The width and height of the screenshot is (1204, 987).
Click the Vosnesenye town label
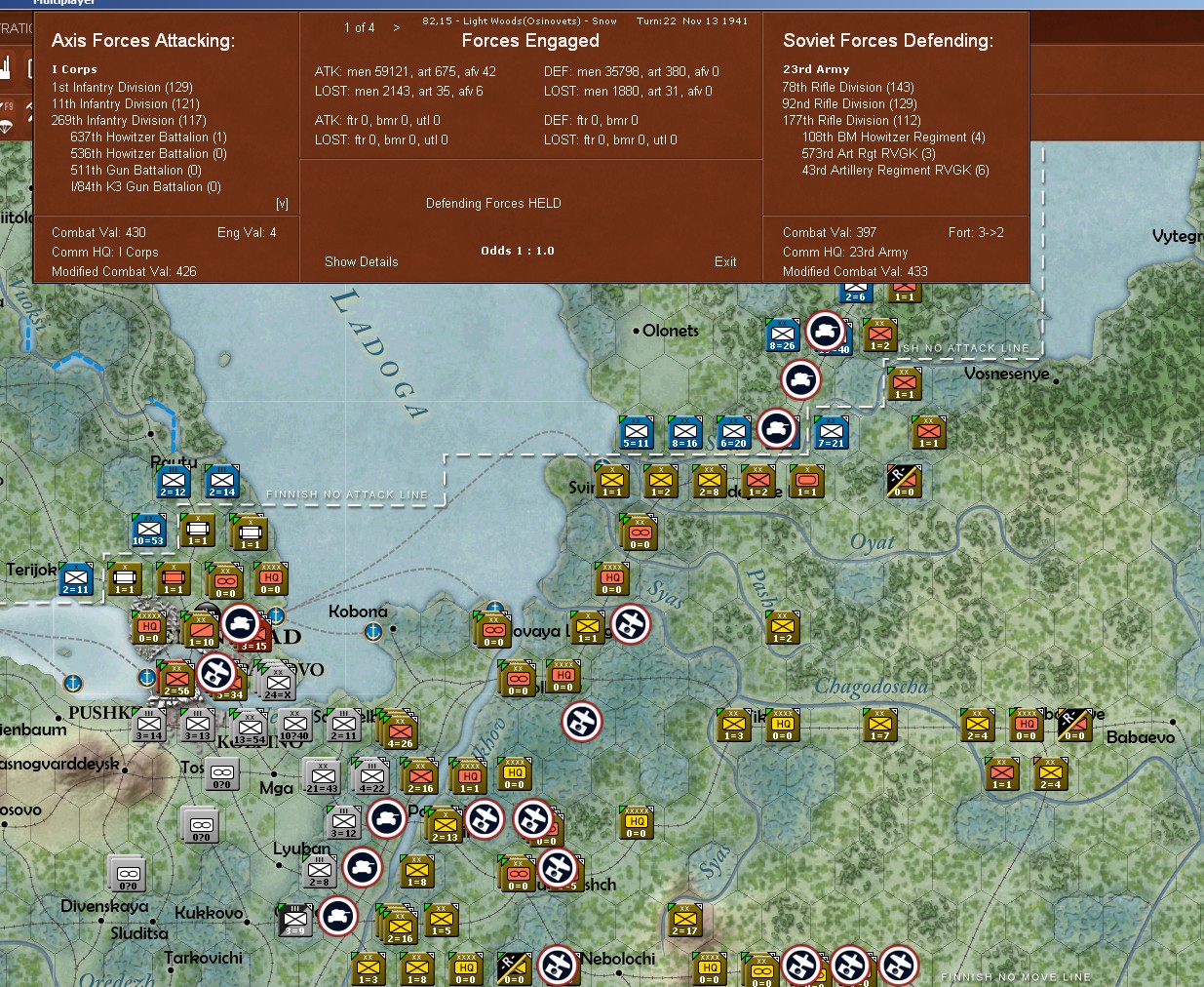pyautogui.click(x=1007, y=374)
